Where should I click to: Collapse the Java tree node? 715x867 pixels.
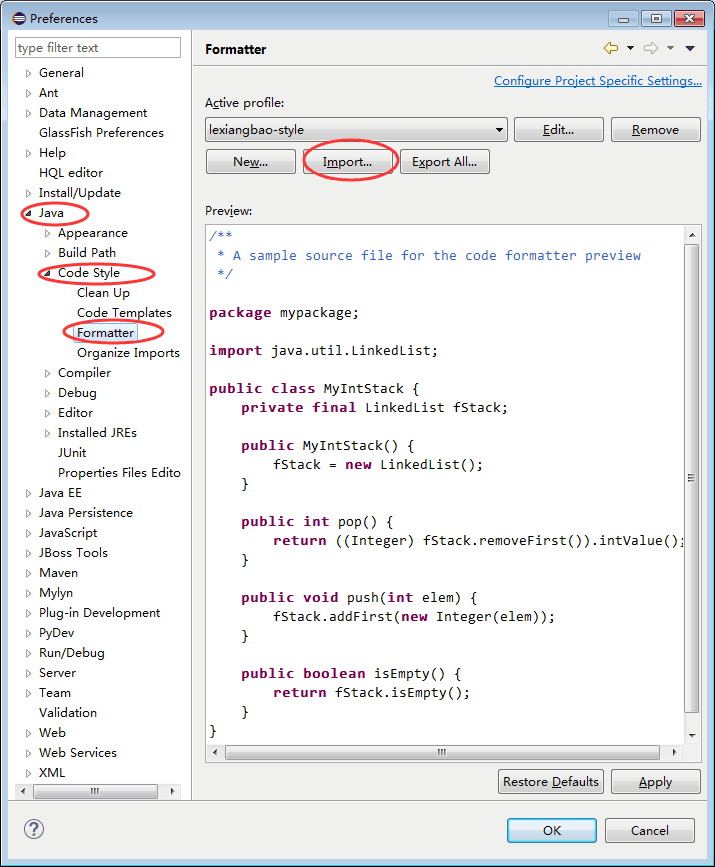pyautogui.click(x=28, y=213)
